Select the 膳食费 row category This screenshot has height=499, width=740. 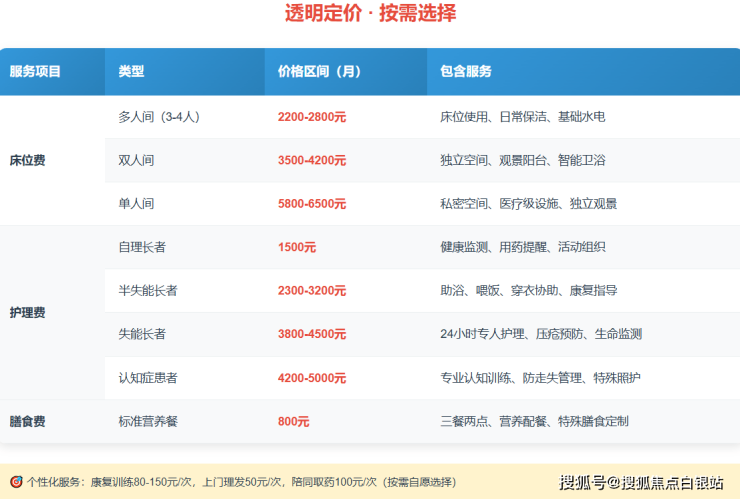tap(27, 422)
